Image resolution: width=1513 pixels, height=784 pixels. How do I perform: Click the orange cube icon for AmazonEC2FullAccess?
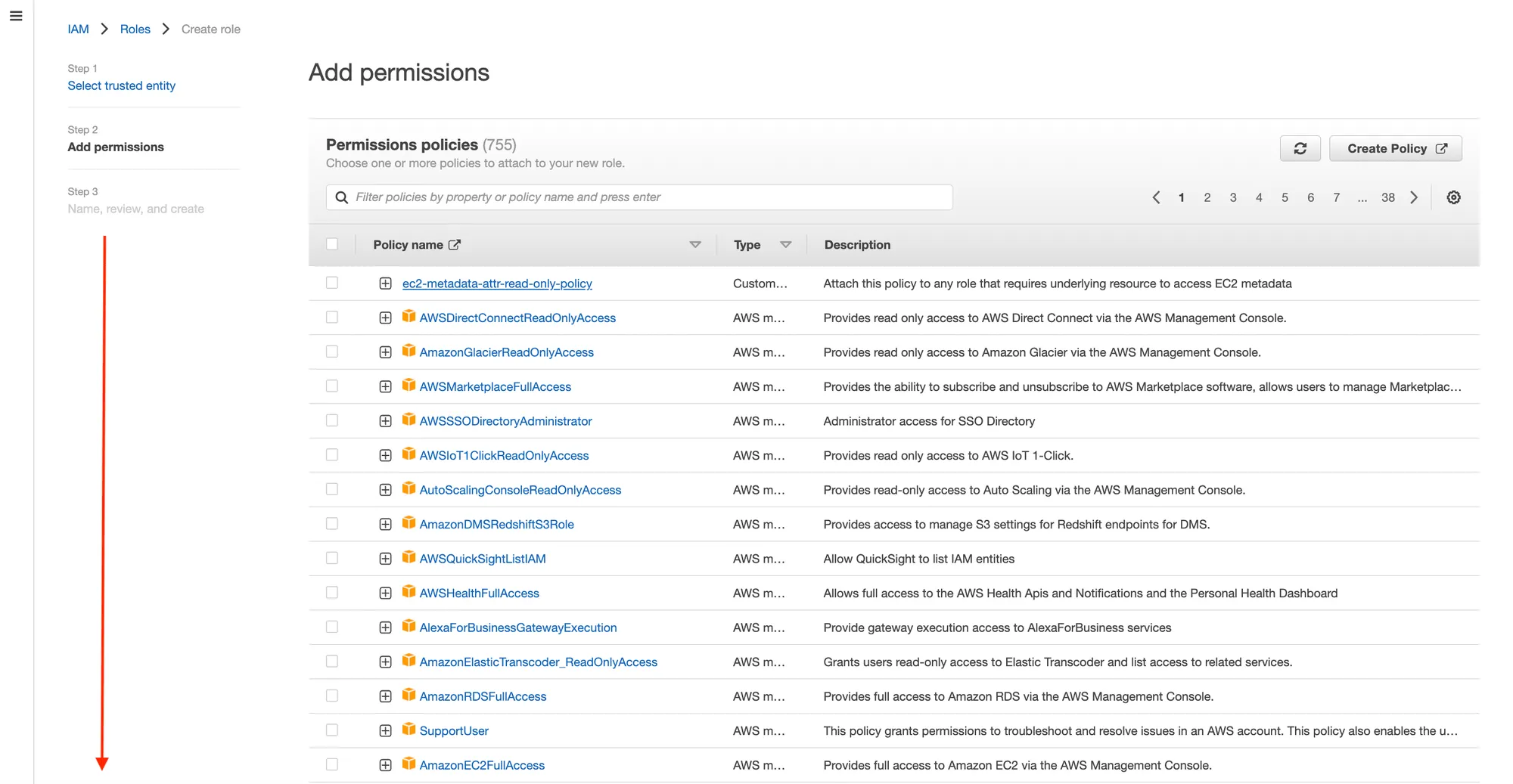click(409, 764)
